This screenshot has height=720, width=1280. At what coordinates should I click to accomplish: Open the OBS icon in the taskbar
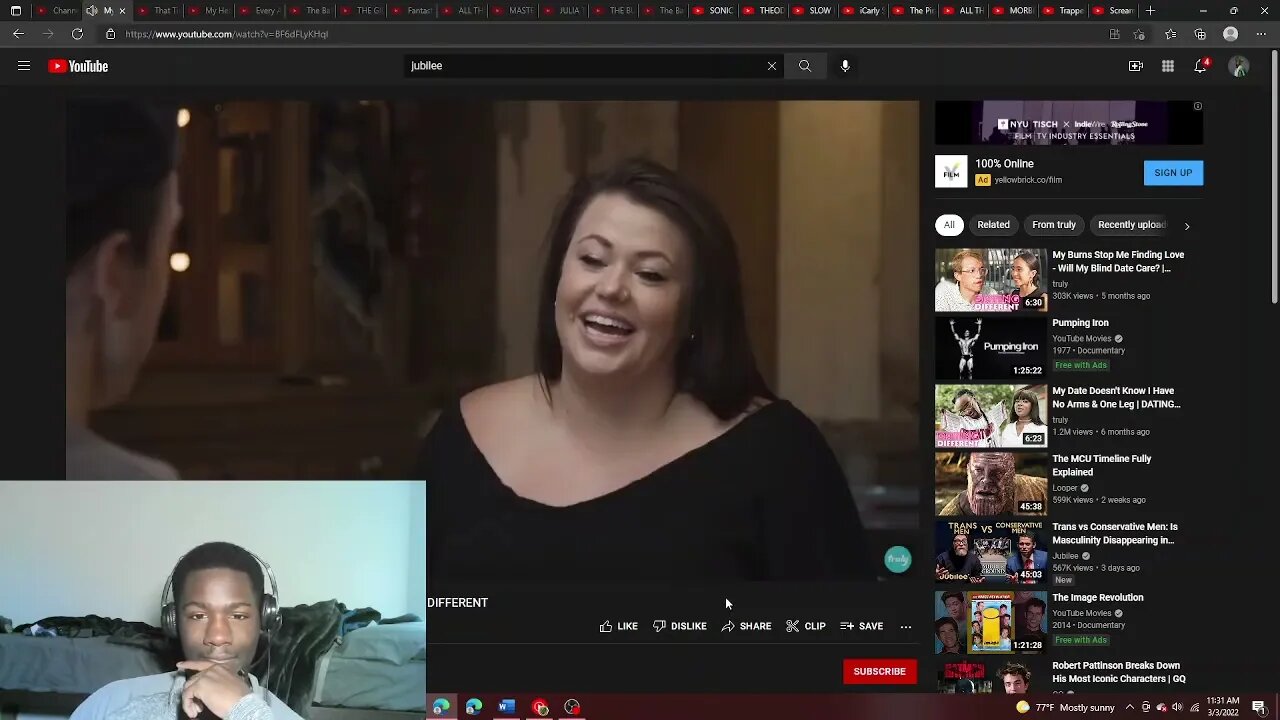point(572,707)
